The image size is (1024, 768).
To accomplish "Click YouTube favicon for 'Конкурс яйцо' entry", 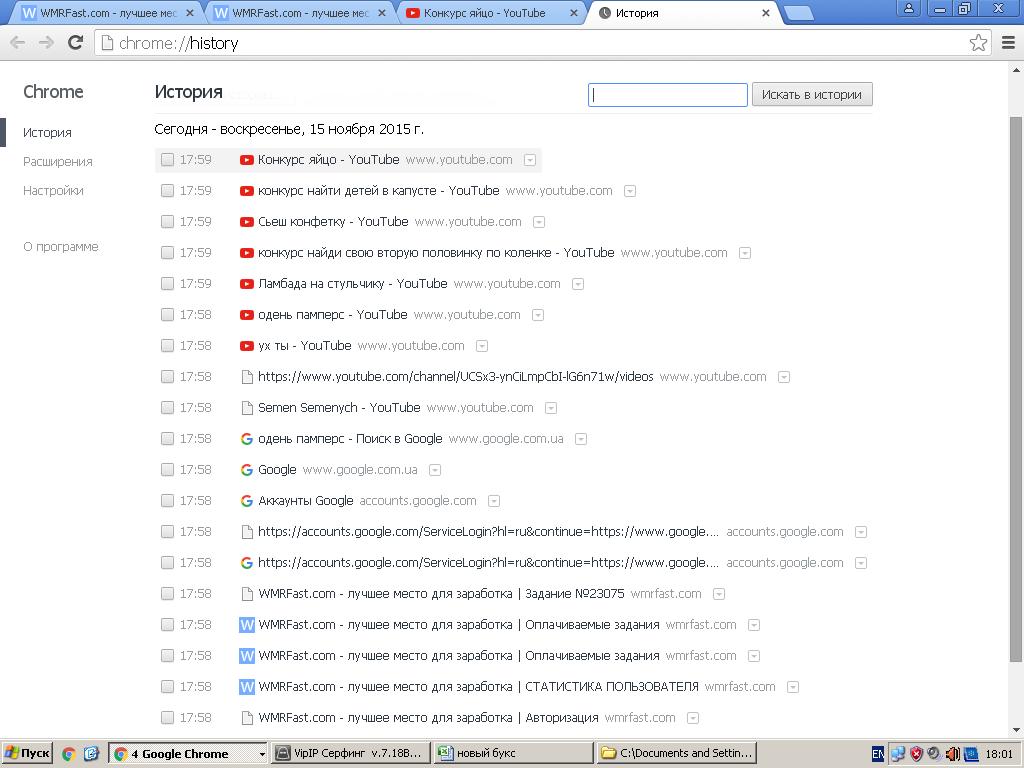I will click(x=246, y=160).
